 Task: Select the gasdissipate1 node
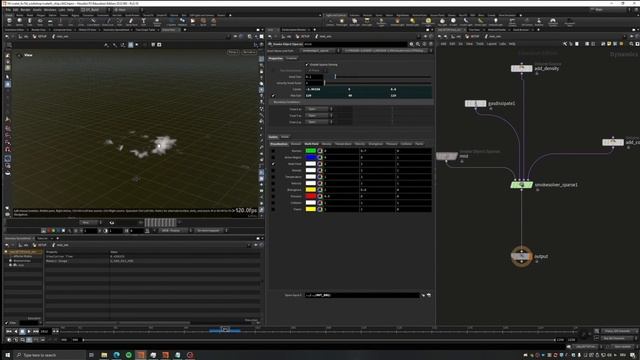coord(476,104)
